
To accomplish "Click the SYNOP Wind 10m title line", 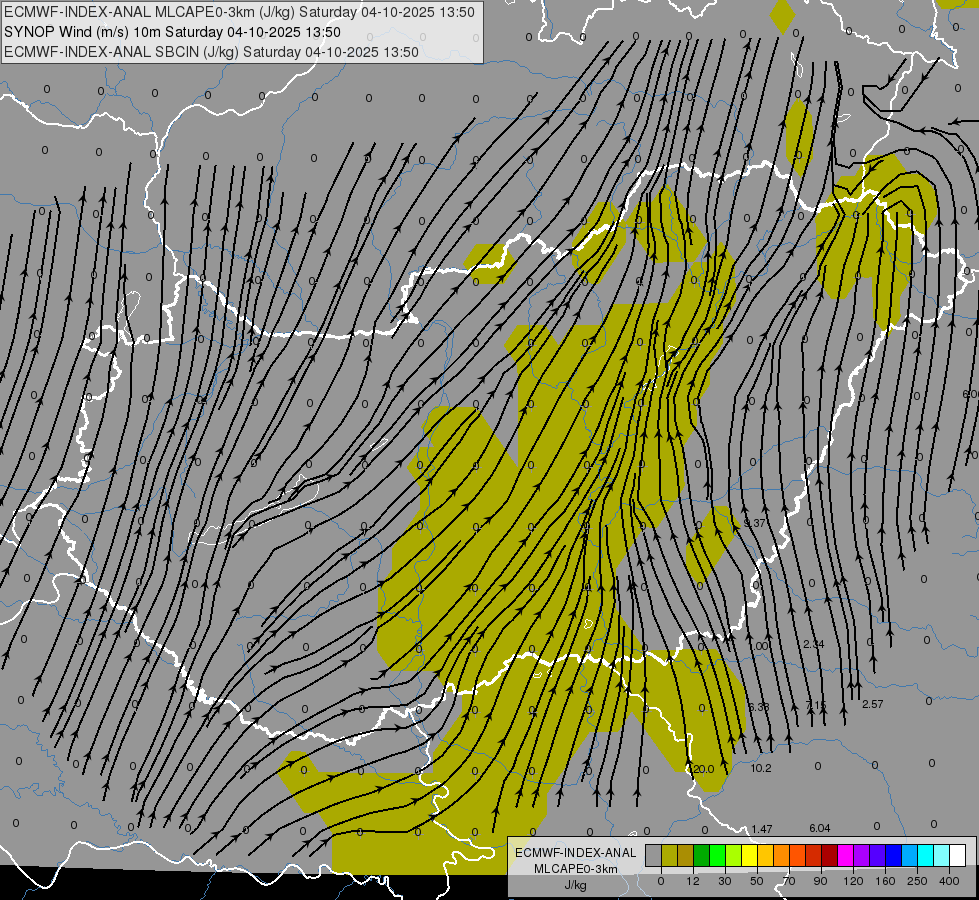I will click(172, 32).
